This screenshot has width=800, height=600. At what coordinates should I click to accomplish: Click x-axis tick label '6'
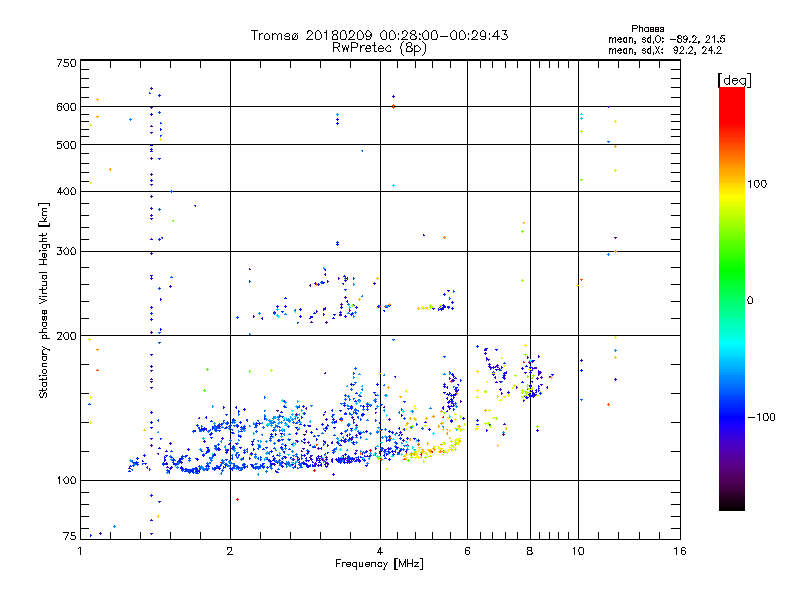(x=467, y=551)
